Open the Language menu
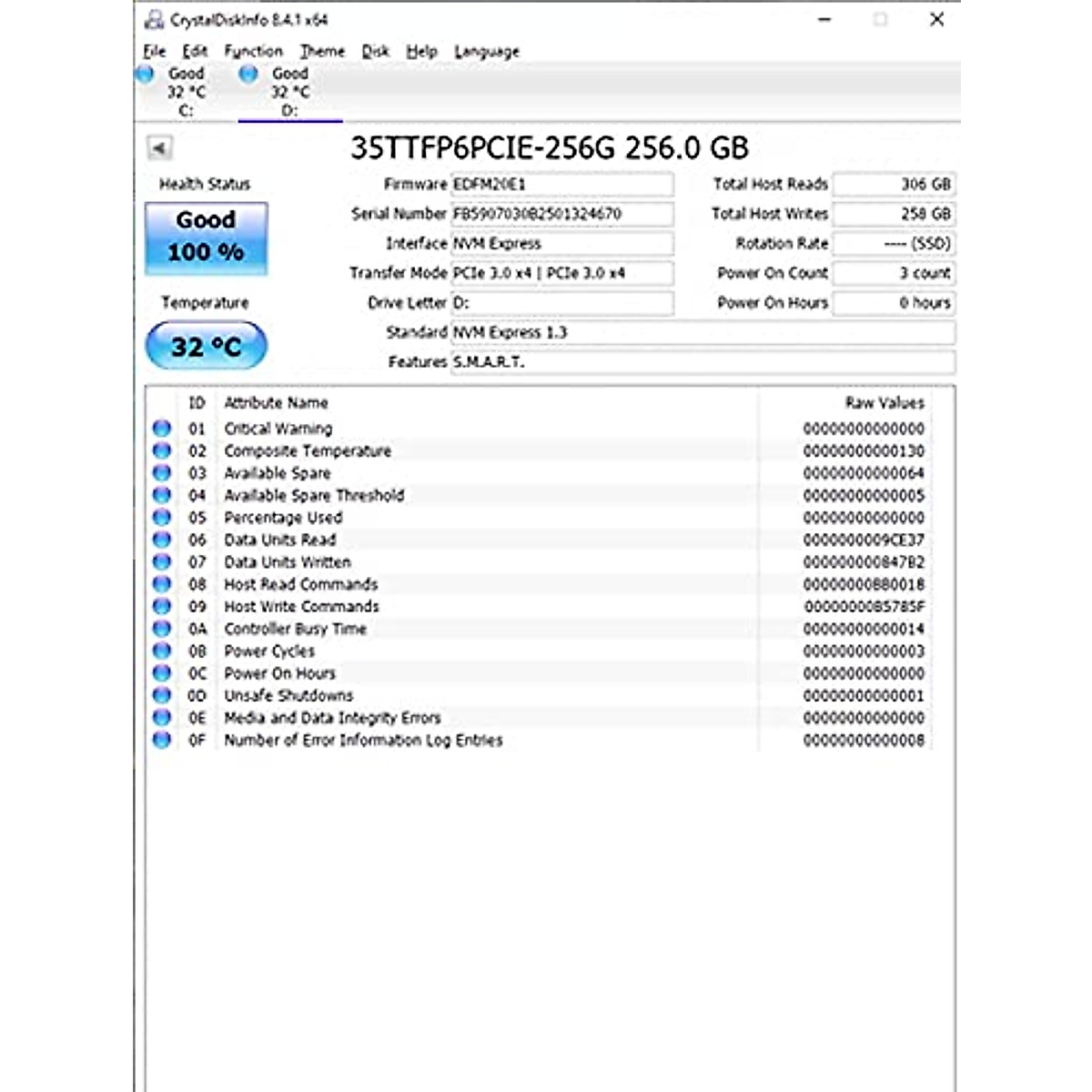Viewport: 1092px width, 1092px height. pos(487,51)
